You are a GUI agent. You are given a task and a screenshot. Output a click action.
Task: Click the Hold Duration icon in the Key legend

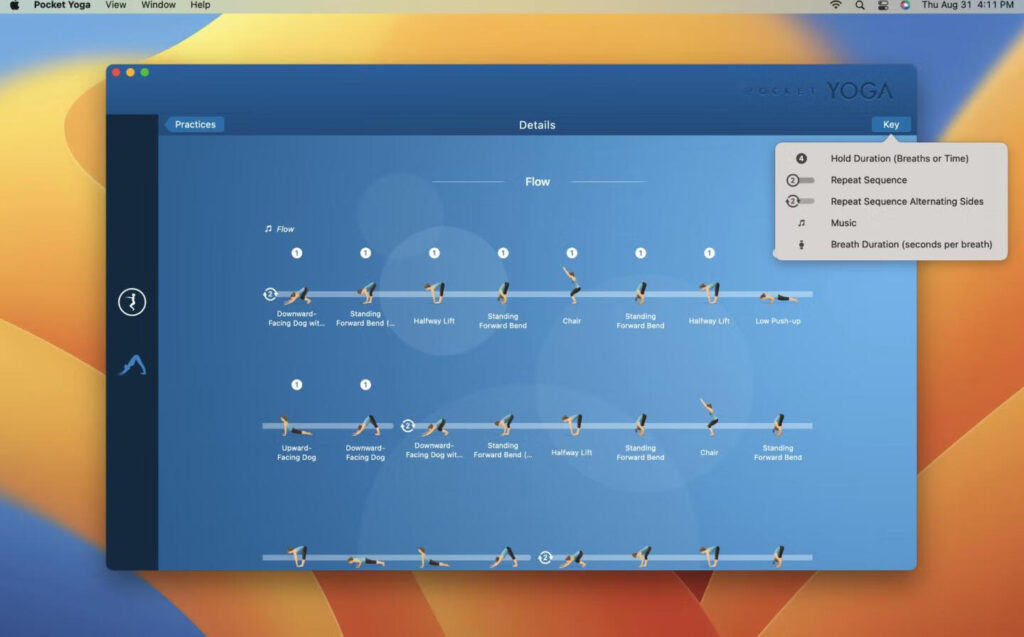point(803,158)
